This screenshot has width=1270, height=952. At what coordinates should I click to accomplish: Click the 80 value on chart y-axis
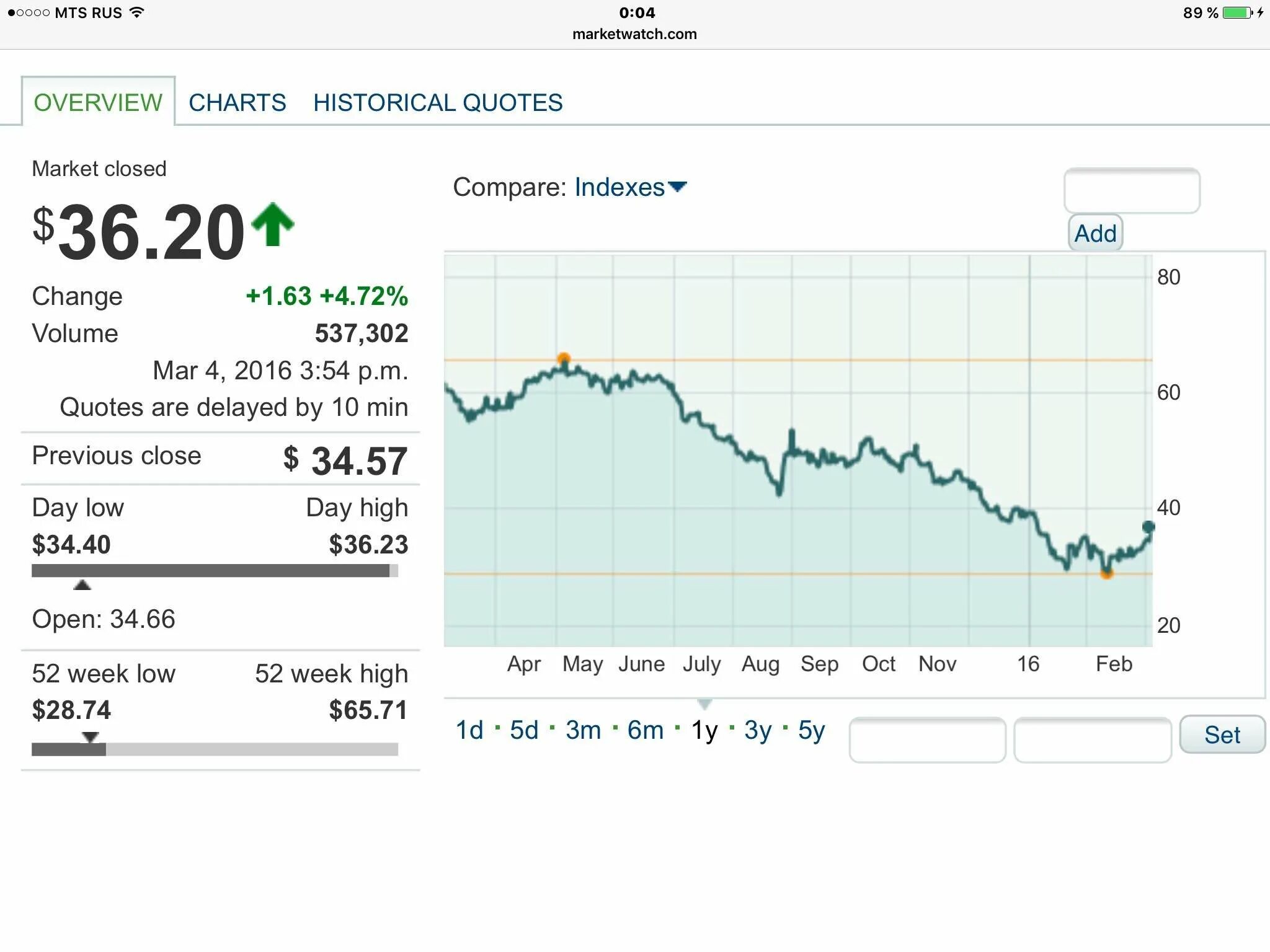point(1169,277)
